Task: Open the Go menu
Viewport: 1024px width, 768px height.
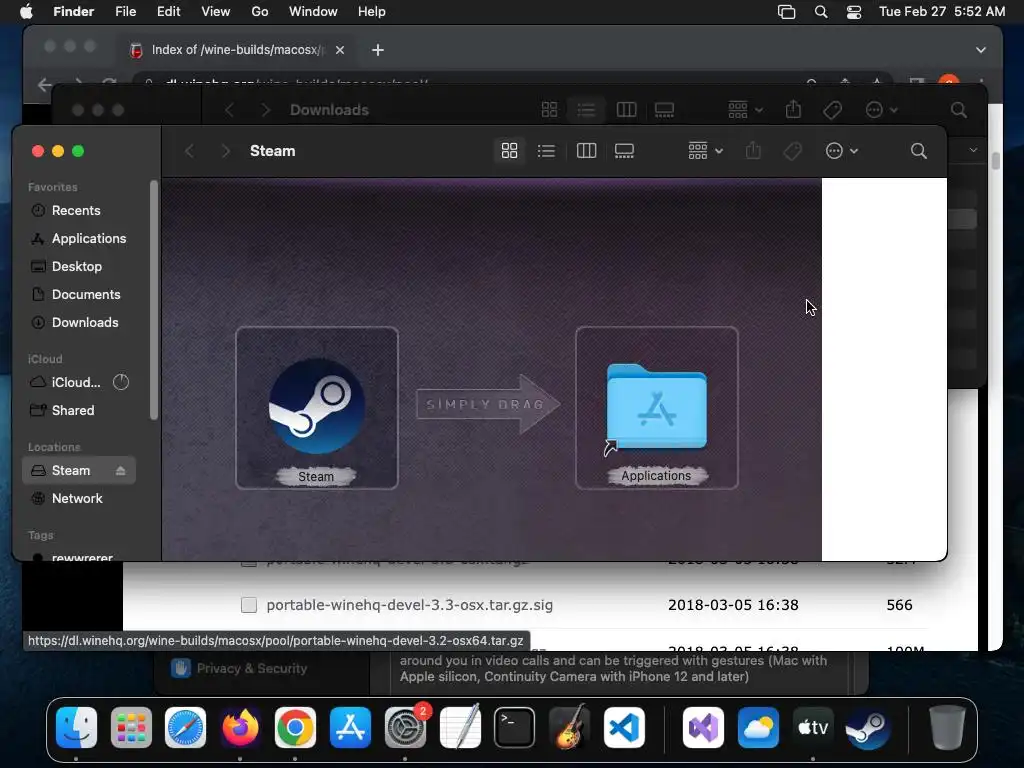Action: click(259, 12)
